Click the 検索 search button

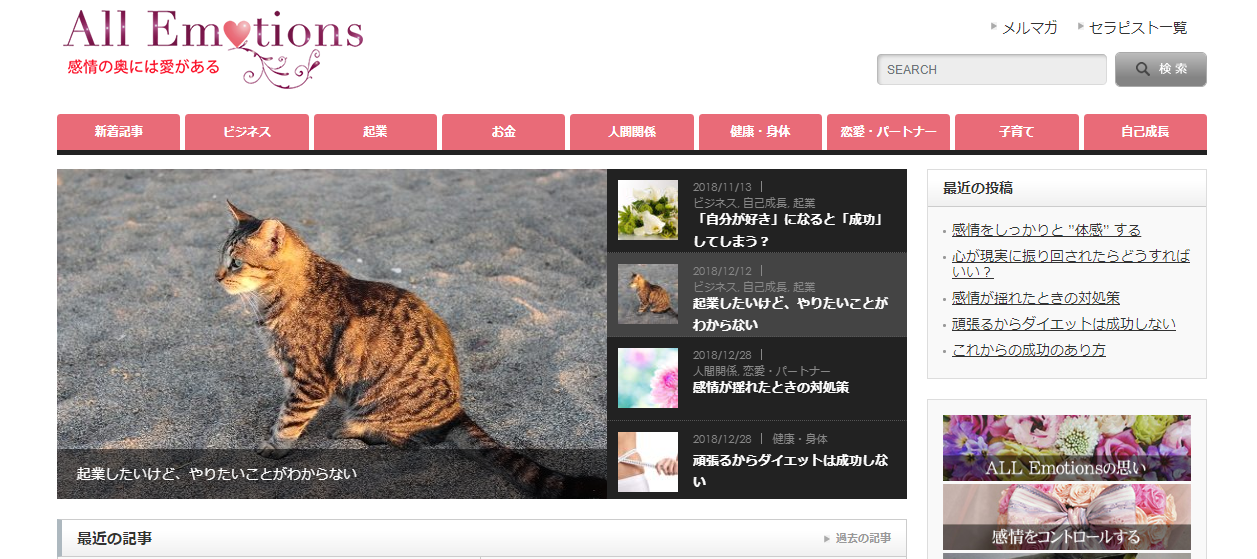pyautogui.click(x=1161, y=70)
